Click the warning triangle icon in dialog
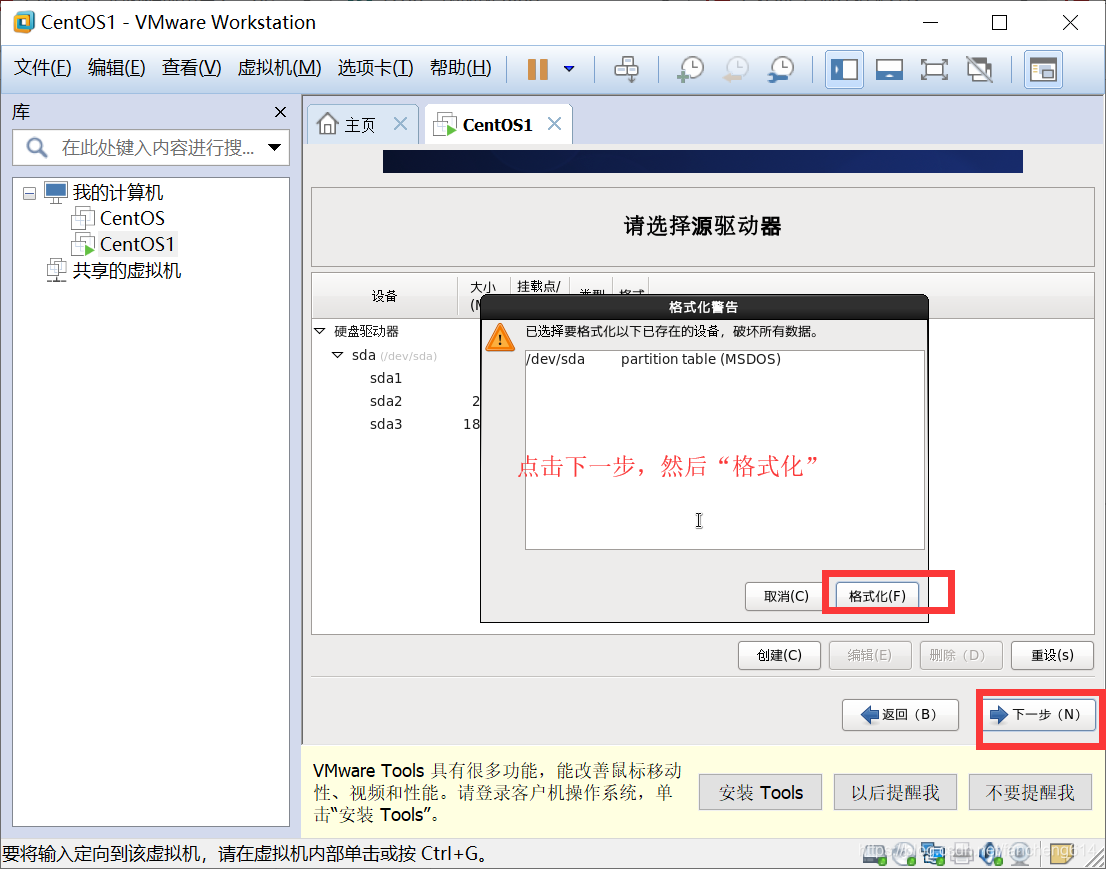Screen dimensions: 1106x869 [500, 339]
